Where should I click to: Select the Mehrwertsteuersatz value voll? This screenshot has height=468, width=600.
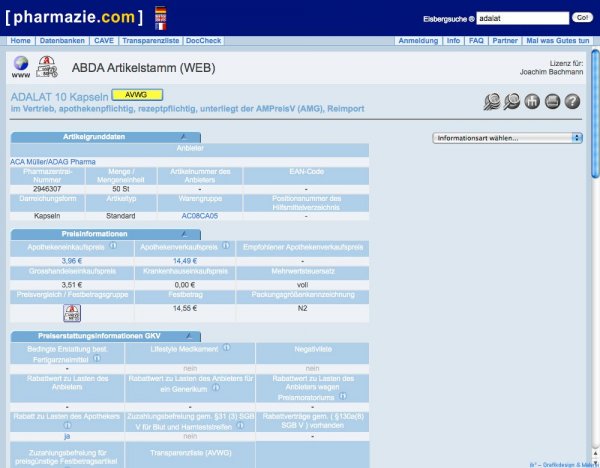click(x=302, y=285)
